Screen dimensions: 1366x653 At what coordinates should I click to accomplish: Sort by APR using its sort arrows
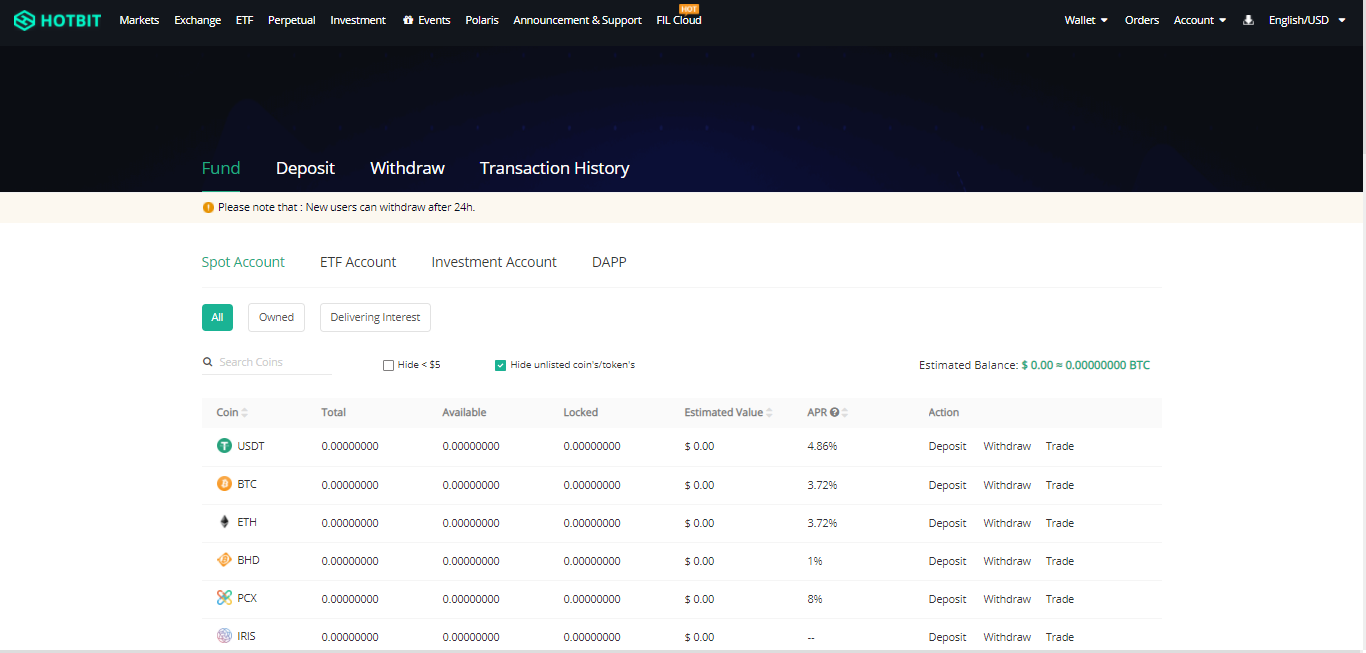click(x=845, y=413)
